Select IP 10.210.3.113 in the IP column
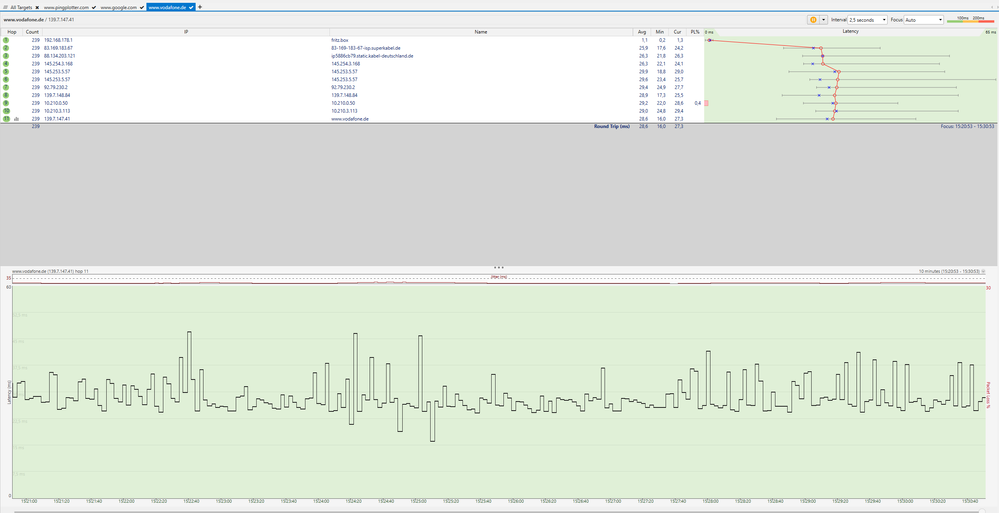This screenshot has width=999, height=513. coord(57,111)
